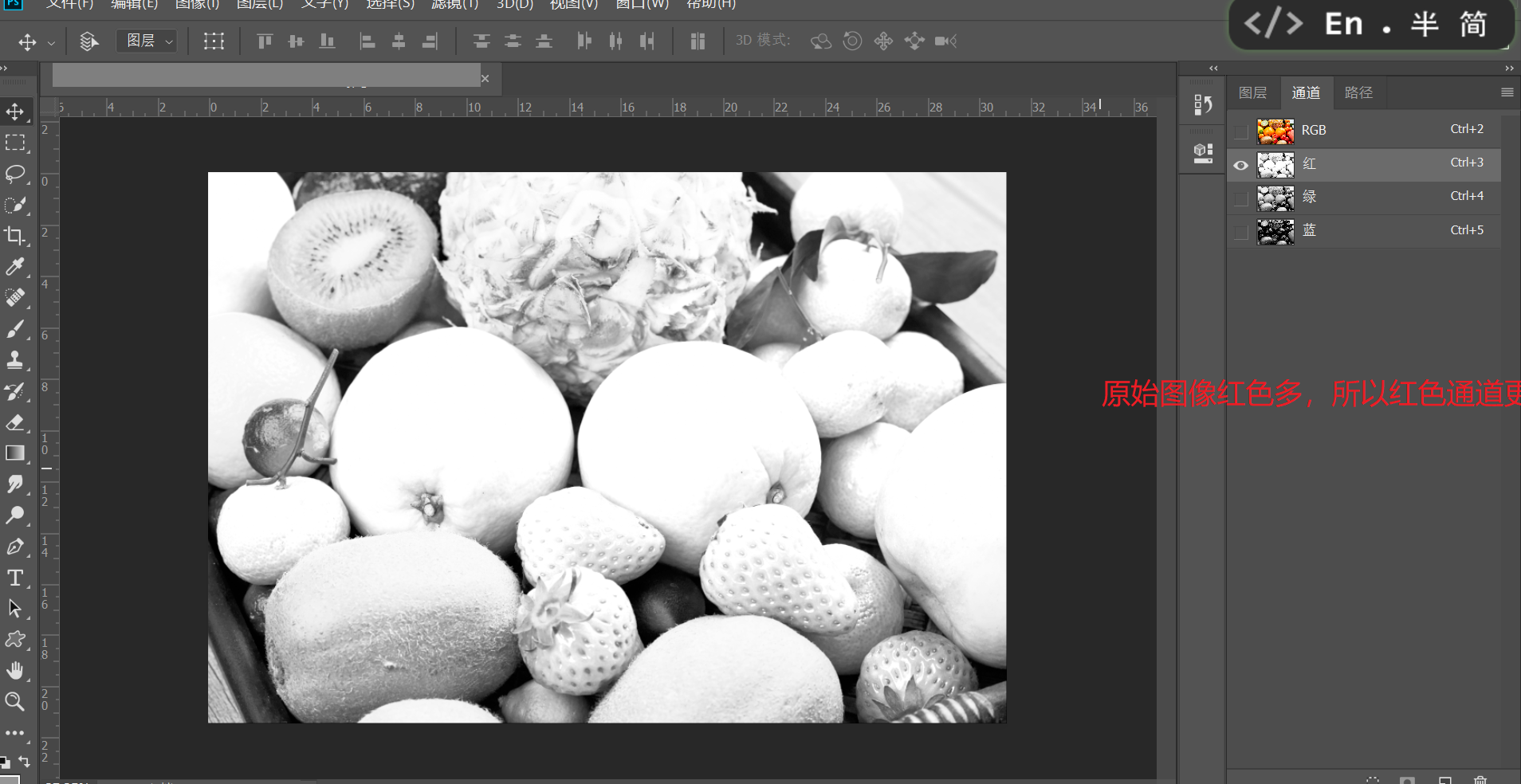Open the History panel icon
This screenshot has height=784, width=1521.
pos(1203,104)
